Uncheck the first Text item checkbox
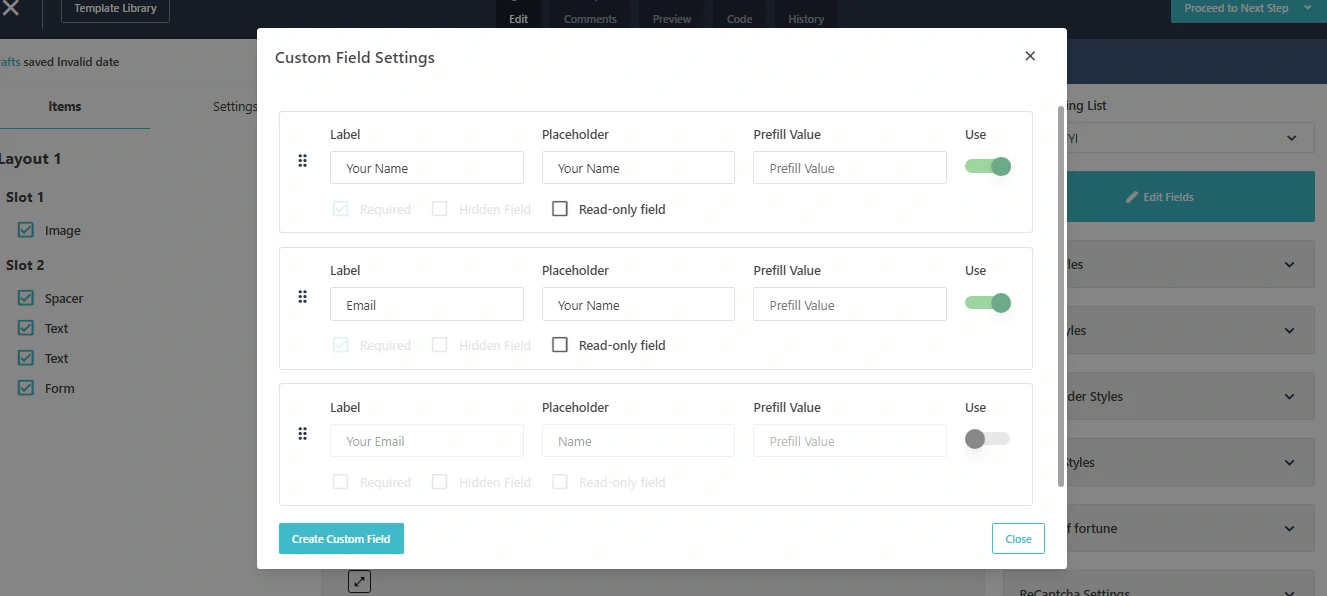 pyautogui.click(x=26, y=328)
